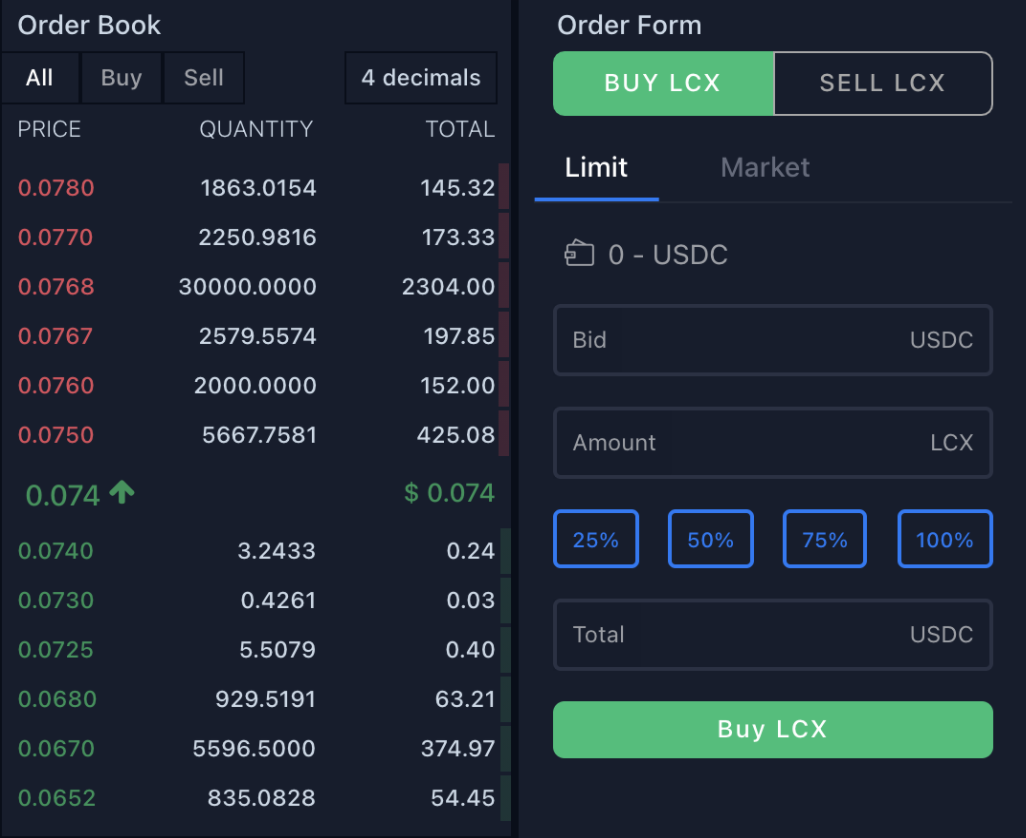
Task: Set amount to 50% of balance
Action: coord(711,539)
